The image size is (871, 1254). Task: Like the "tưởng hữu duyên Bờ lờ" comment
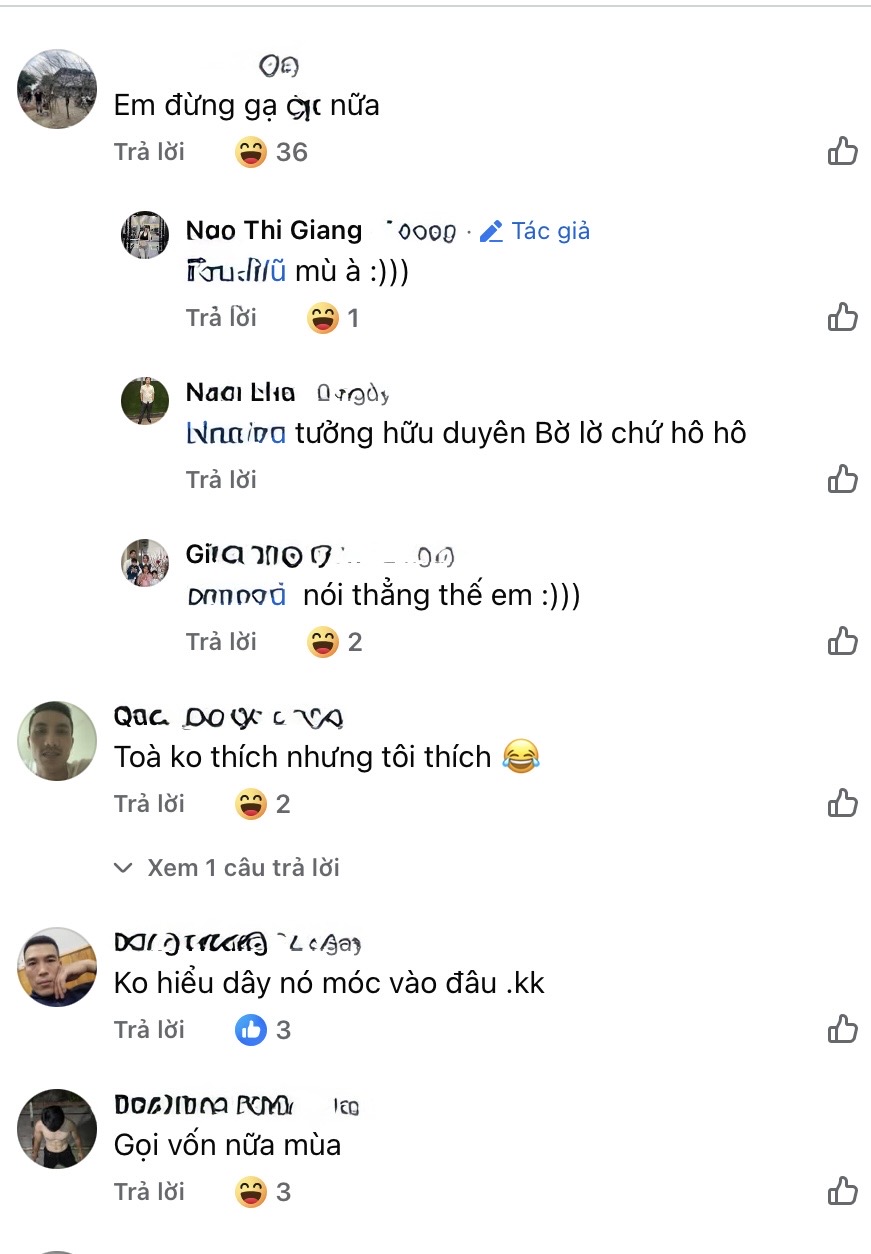pos(843,479)
